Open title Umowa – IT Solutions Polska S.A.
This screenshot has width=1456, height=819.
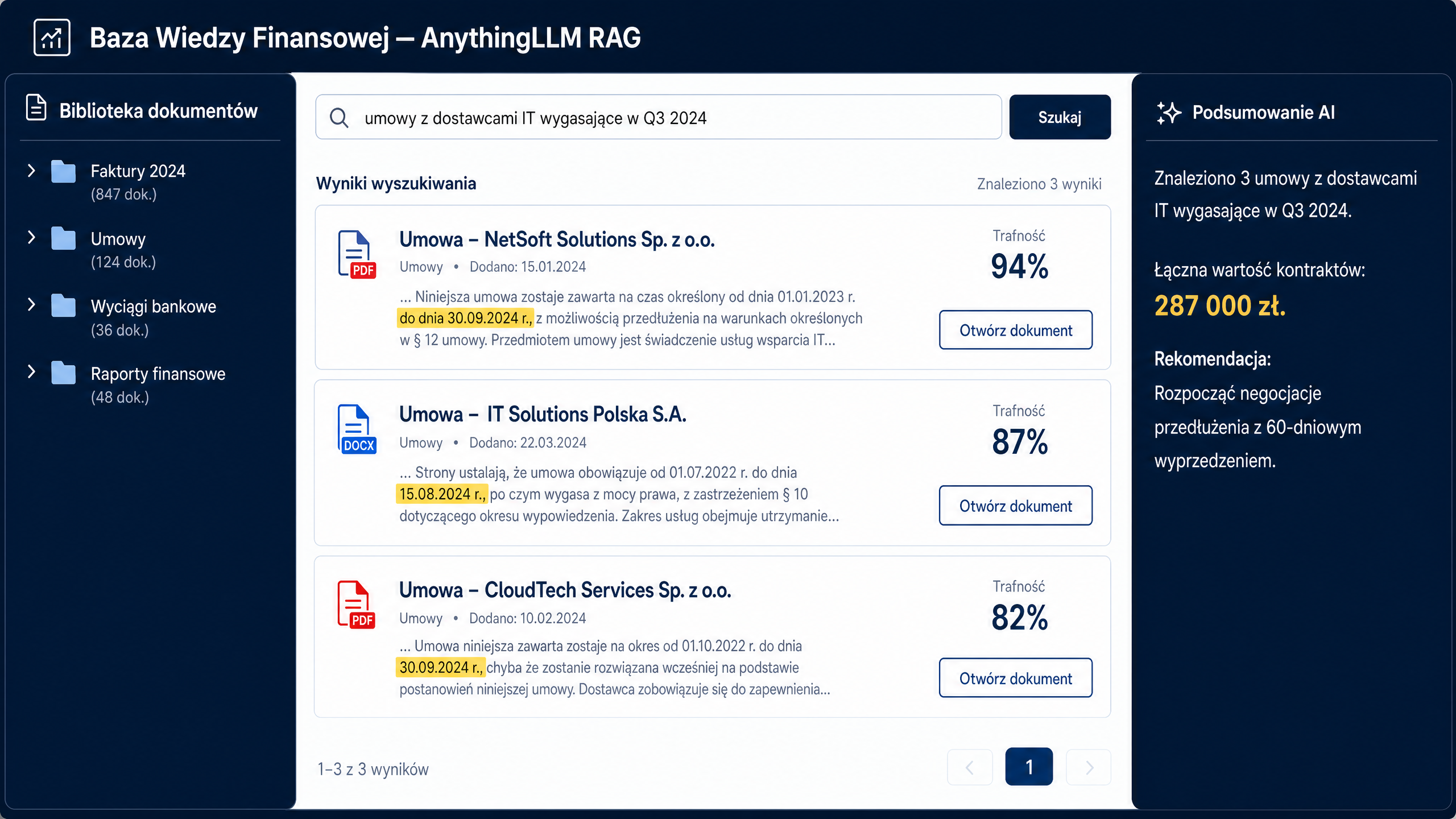(543, 414)
